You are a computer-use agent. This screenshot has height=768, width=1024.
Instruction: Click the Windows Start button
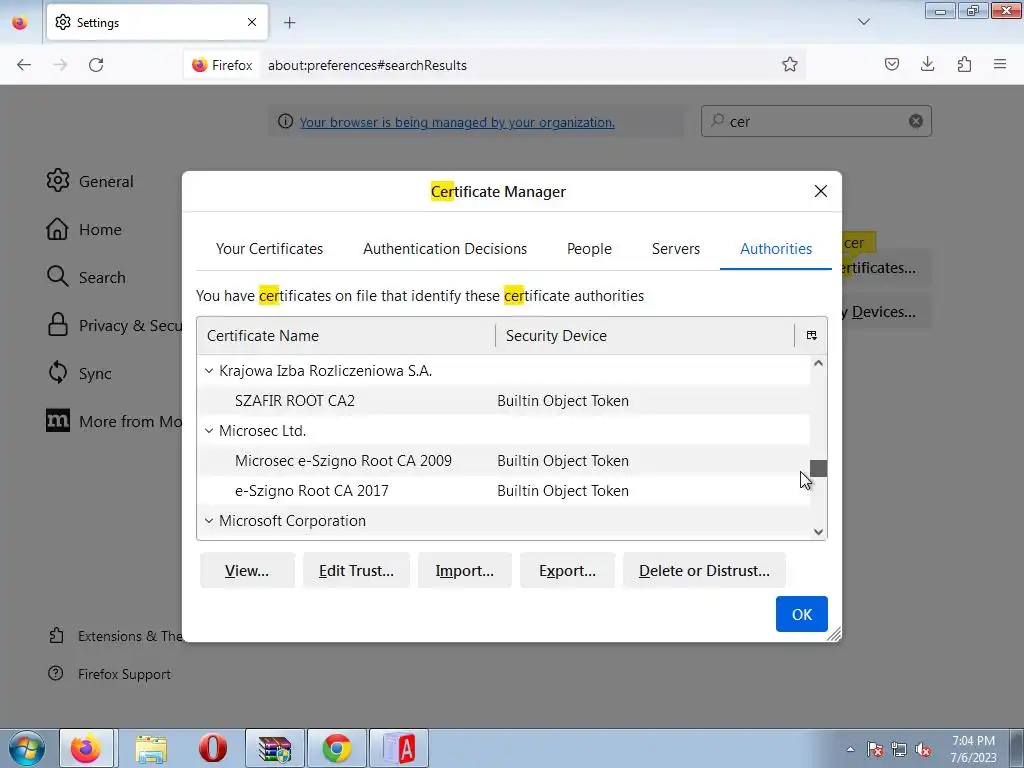pyautogui.click(x=27, y=748)
